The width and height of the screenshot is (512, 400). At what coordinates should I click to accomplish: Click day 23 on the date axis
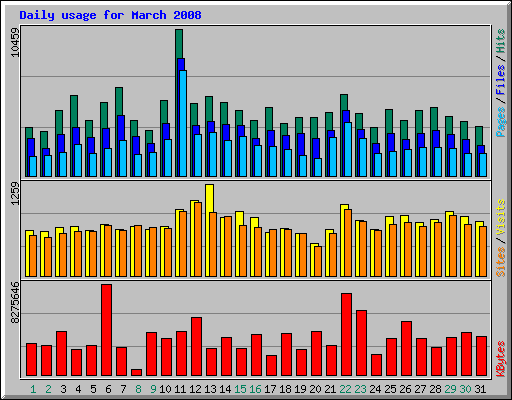tap(360, 389)
